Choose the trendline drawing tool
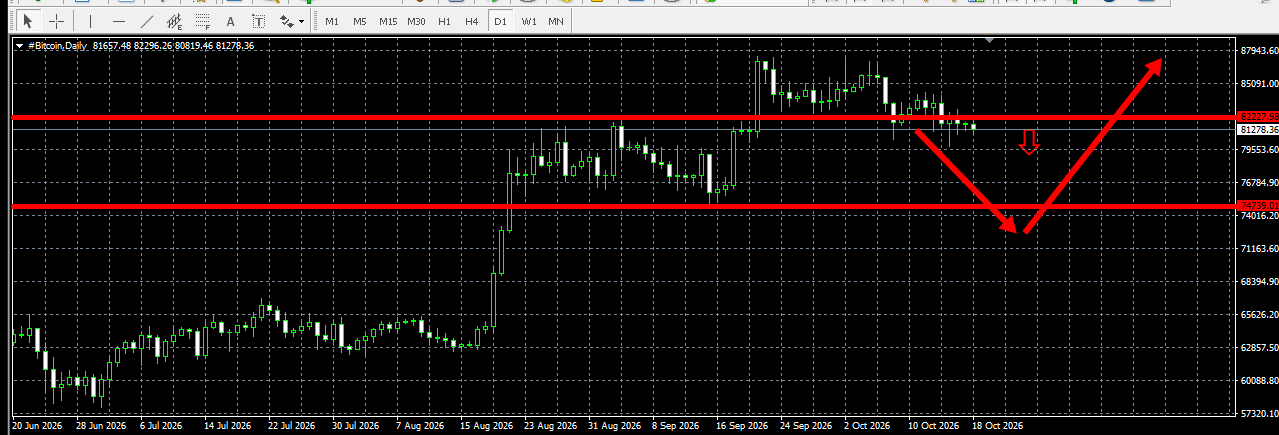 [147, 21]
